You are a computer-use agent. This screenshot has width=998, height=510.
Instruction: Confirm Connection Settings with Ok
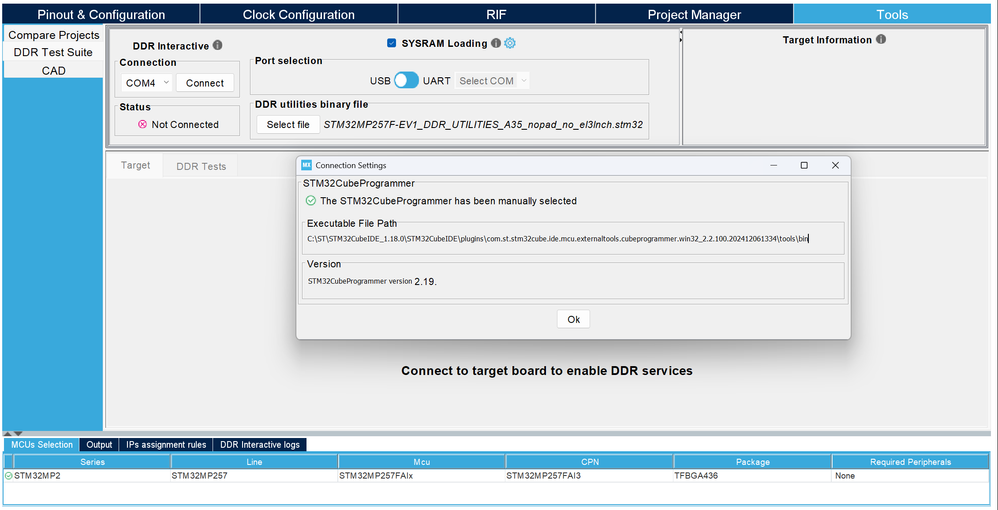tap(573, 320)
